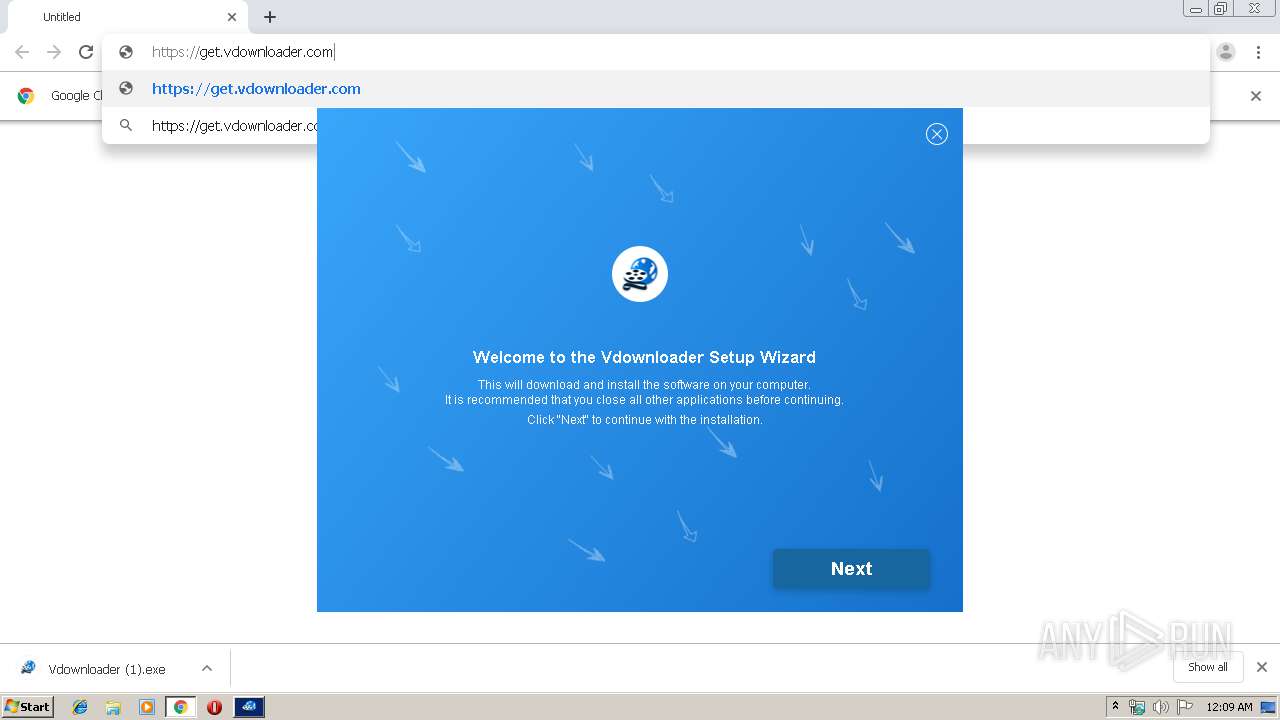Open a new tab with plus button

270,17
